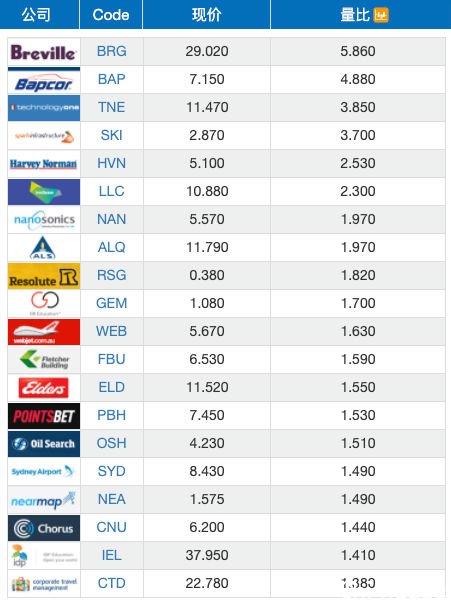
Task: Select the Chorus logo
Action: [x=44, y=528]
